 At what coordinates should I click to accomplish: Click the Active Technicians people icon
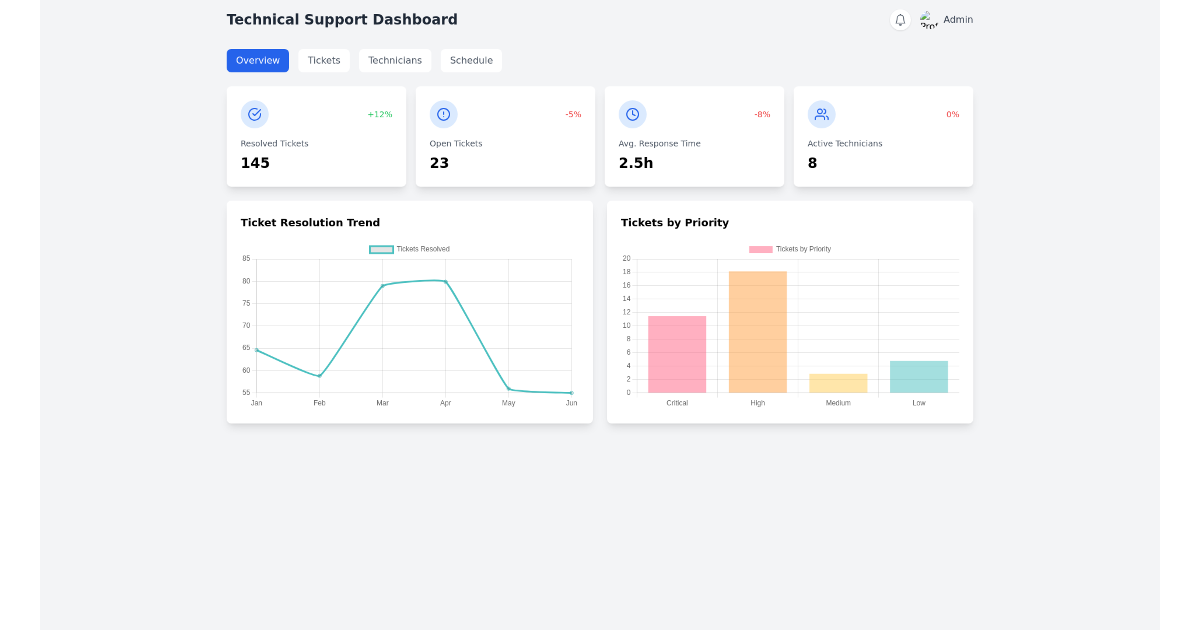pyautogui.click(x=821, y=114)
